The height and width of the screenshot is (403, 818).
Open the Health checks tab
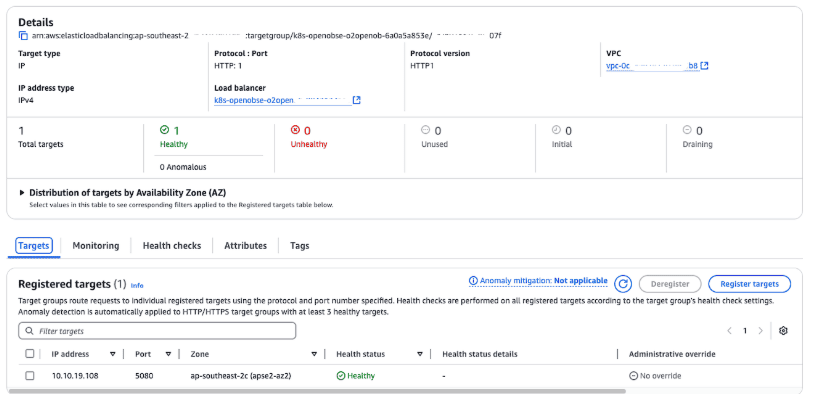[171, 245]
